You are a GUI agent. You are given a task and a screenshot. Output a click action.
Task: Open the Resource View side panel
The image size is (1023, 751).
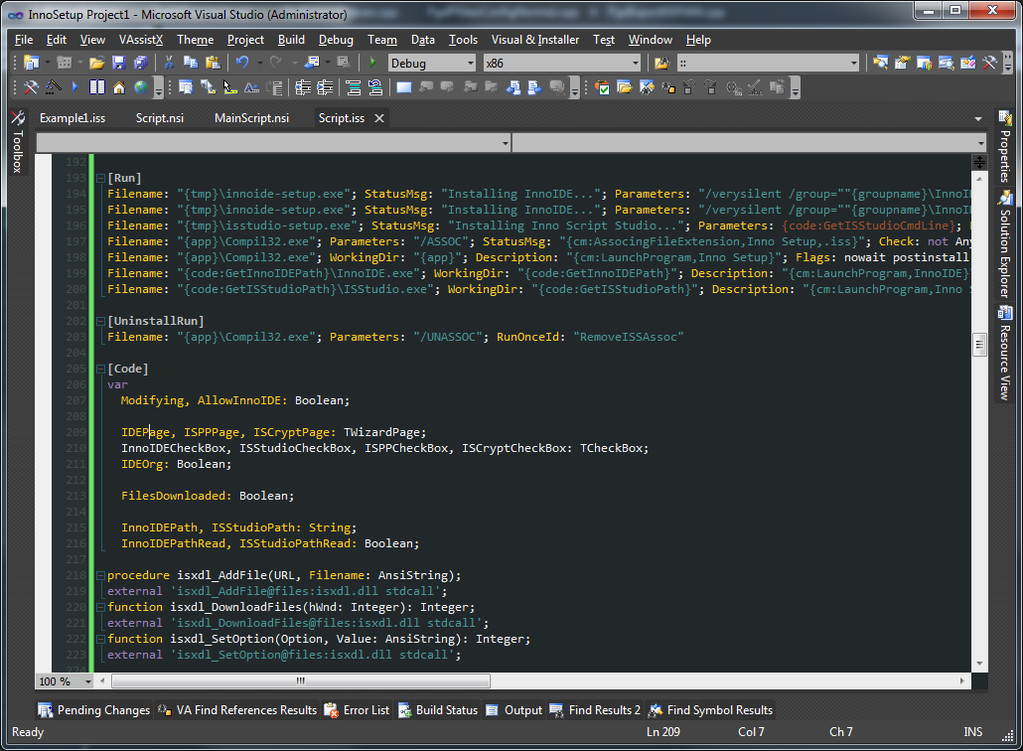tap(1005, 352)
